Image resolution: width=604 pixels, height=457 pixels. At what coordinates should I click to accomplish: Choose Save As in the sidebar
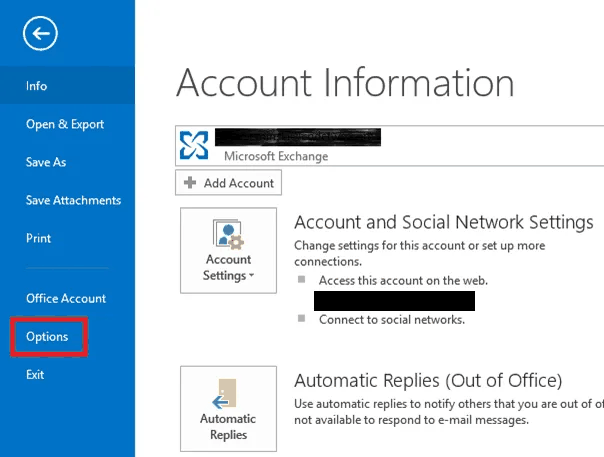click(46, 162)
